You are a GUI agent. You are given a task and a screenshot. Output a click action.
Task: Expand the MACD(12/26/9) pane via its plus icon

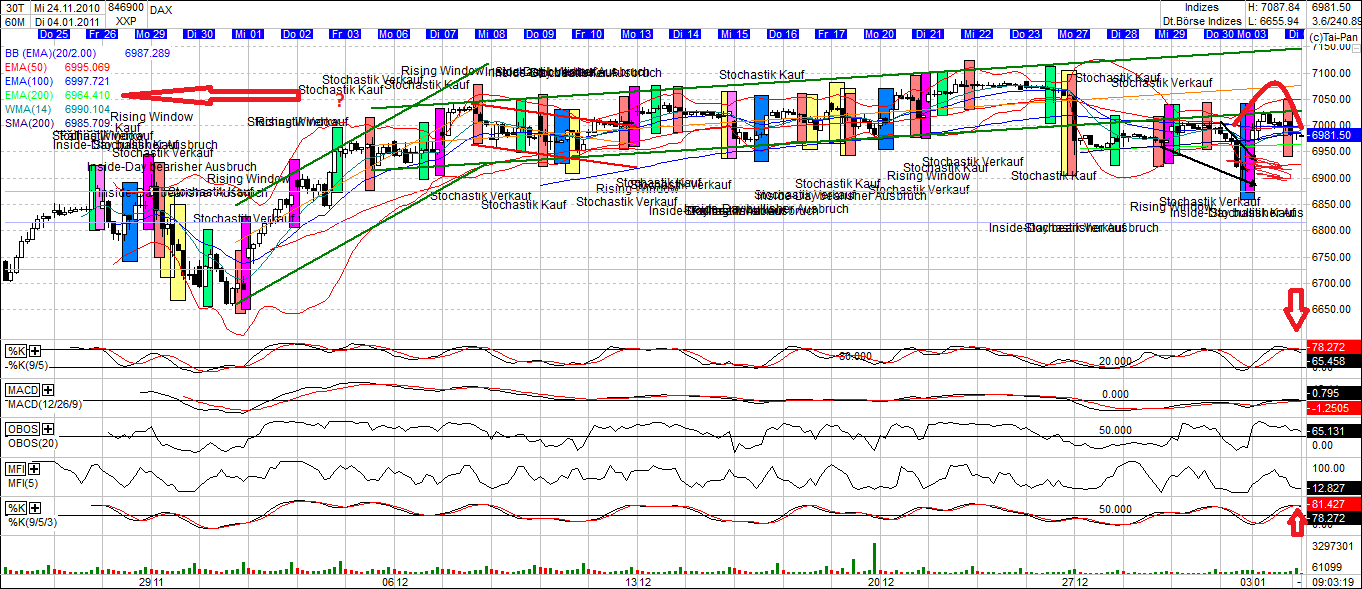pyautogui.click(x=46, y=390)
